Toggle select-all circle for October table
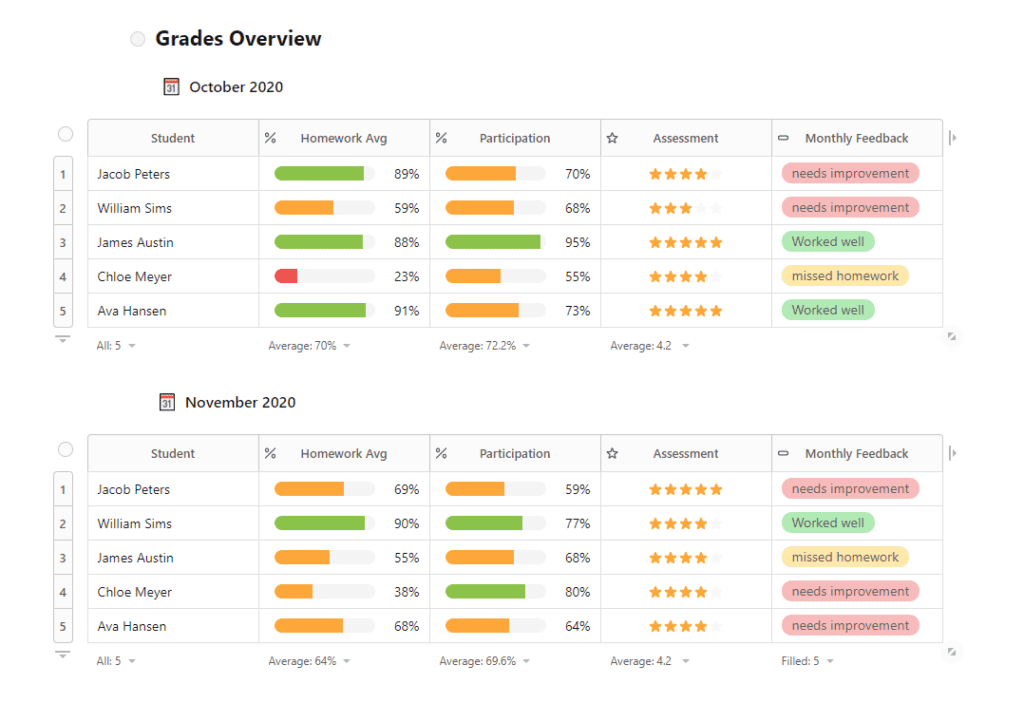The width and height of the screenshot is (1024, 722). (65, 134)
